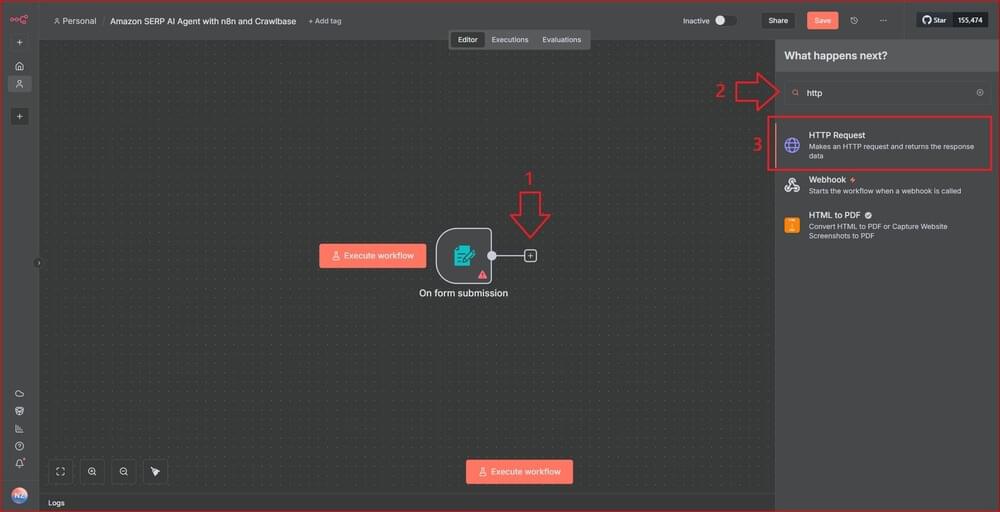Viewport: 1000px width, 512px height.
Task: Click the plus connector after the form node
Action: 531,256
